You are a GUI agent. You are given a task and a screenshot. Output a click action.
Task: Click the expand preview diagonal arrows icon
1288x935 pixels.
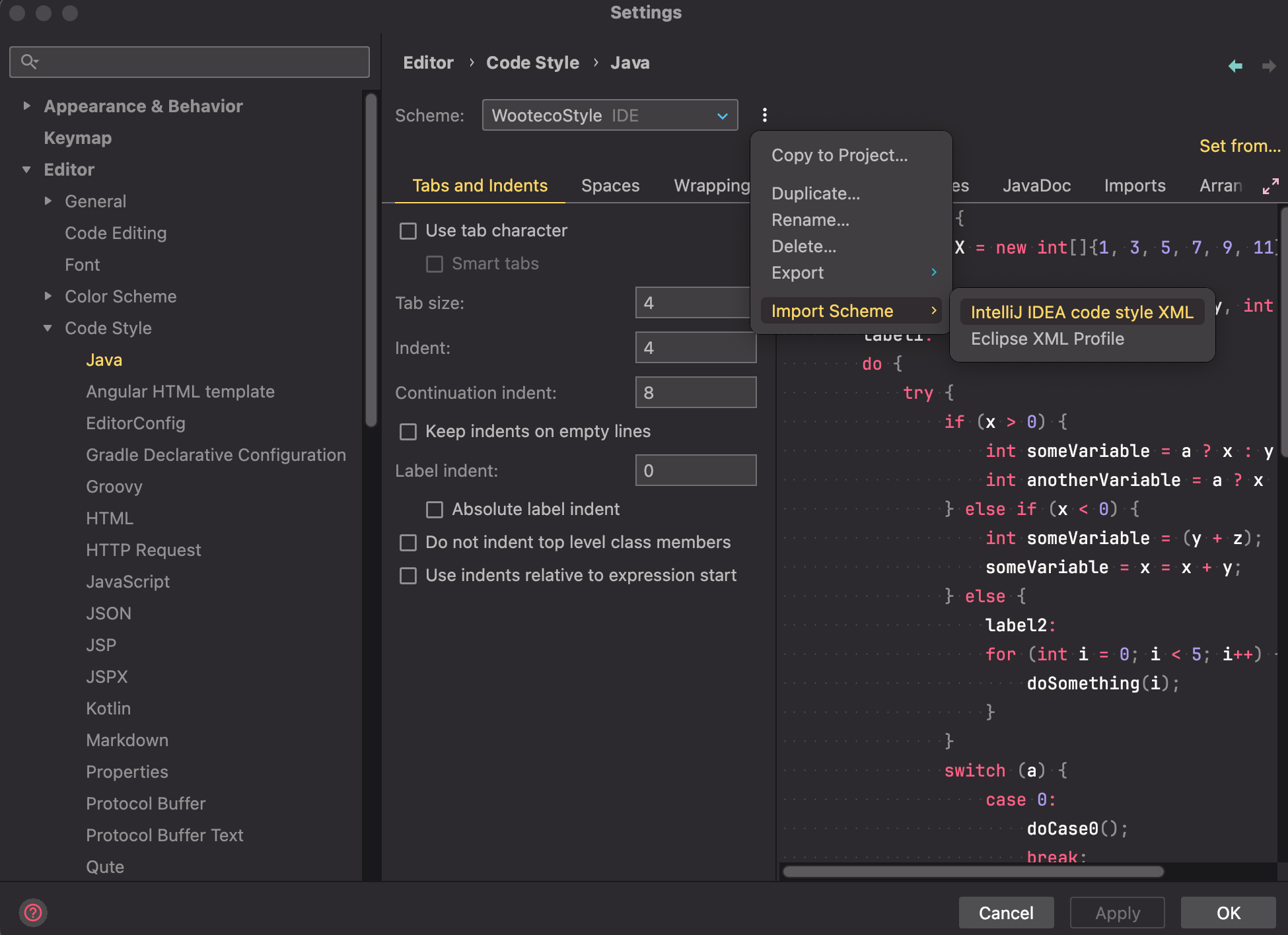point(1270,186)
